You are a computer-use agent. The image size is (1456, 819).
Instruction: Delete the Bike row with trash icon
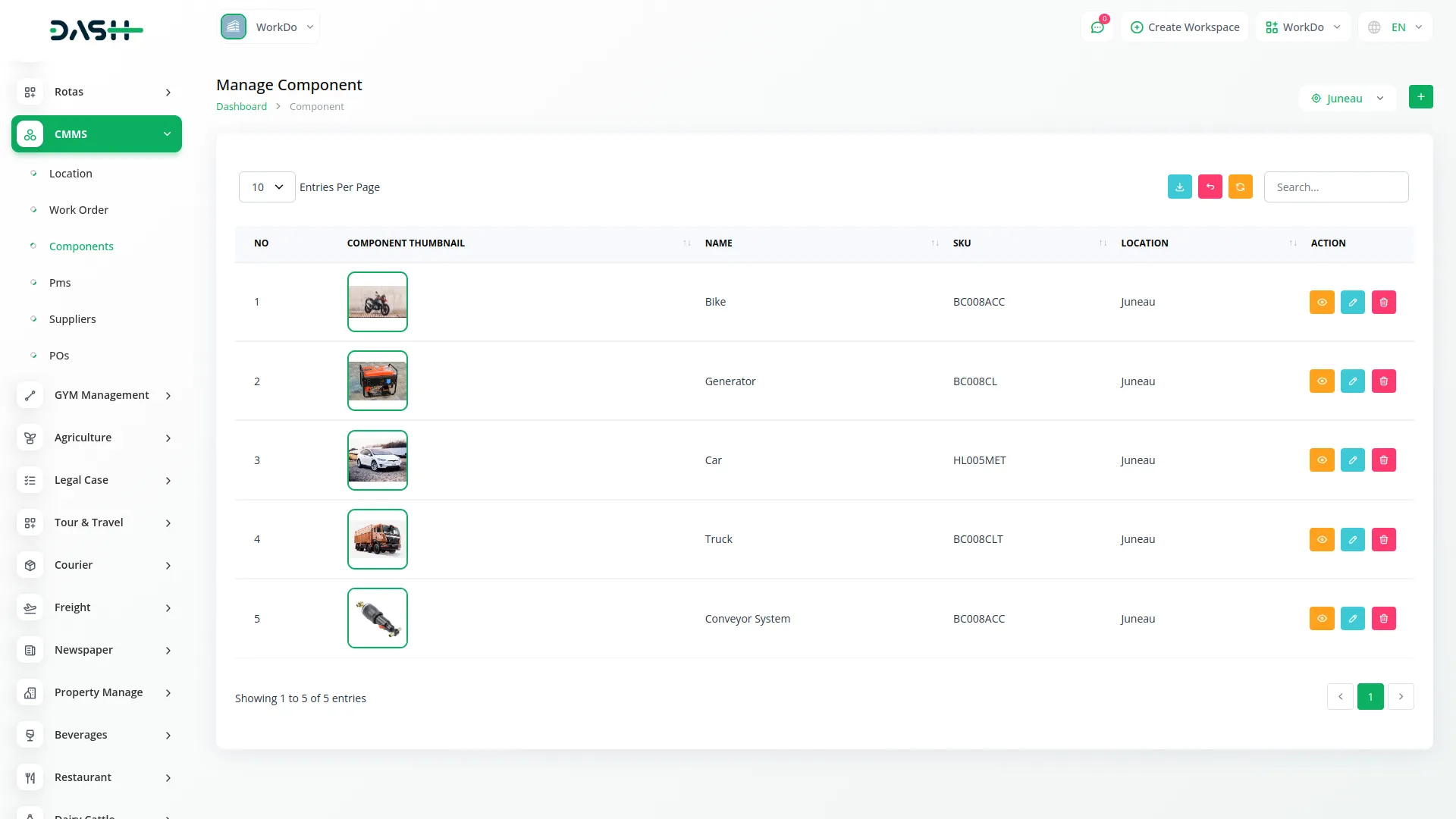click(x=1383, y=303)
